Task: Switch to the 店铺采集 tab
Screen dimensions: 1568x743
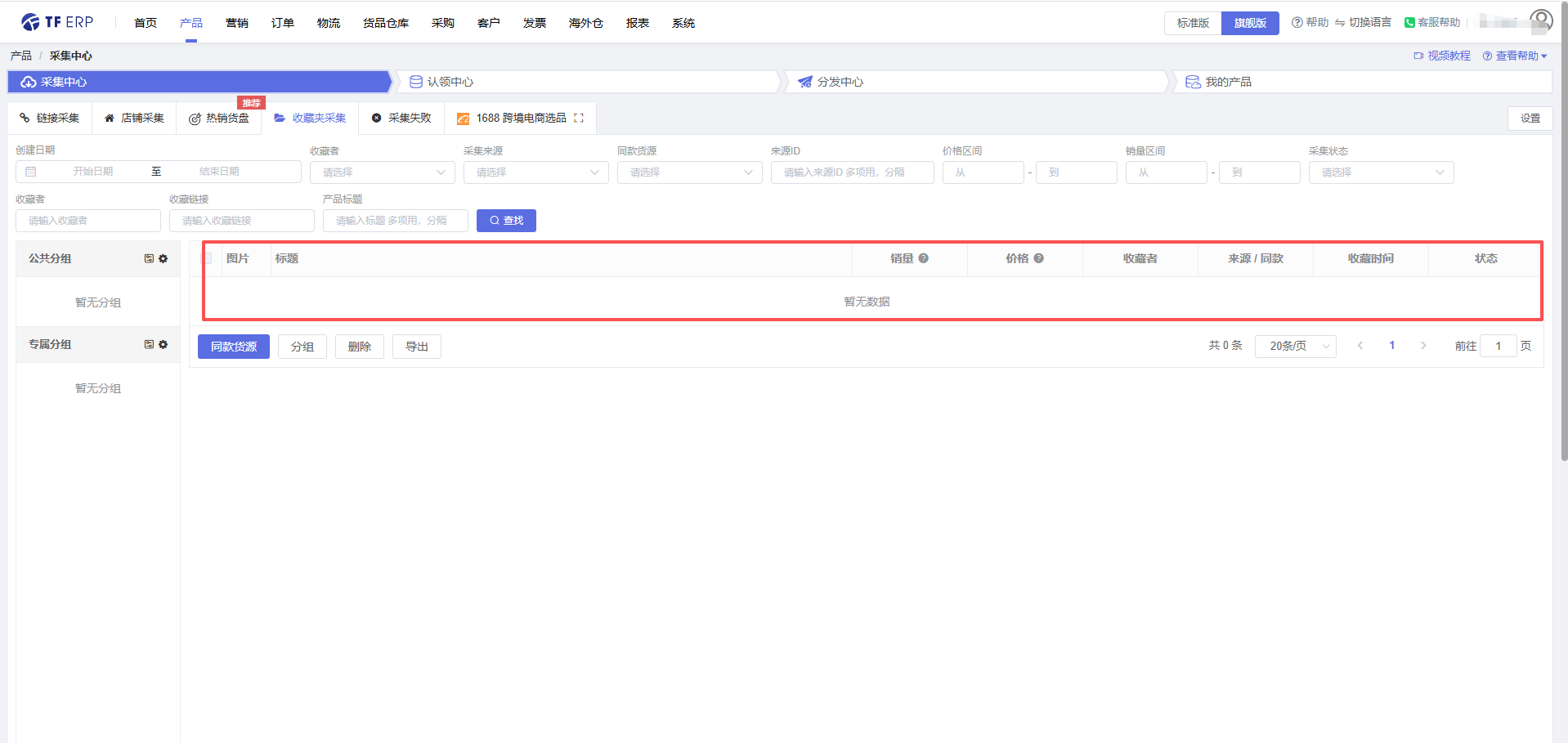Action: (134, 118)
